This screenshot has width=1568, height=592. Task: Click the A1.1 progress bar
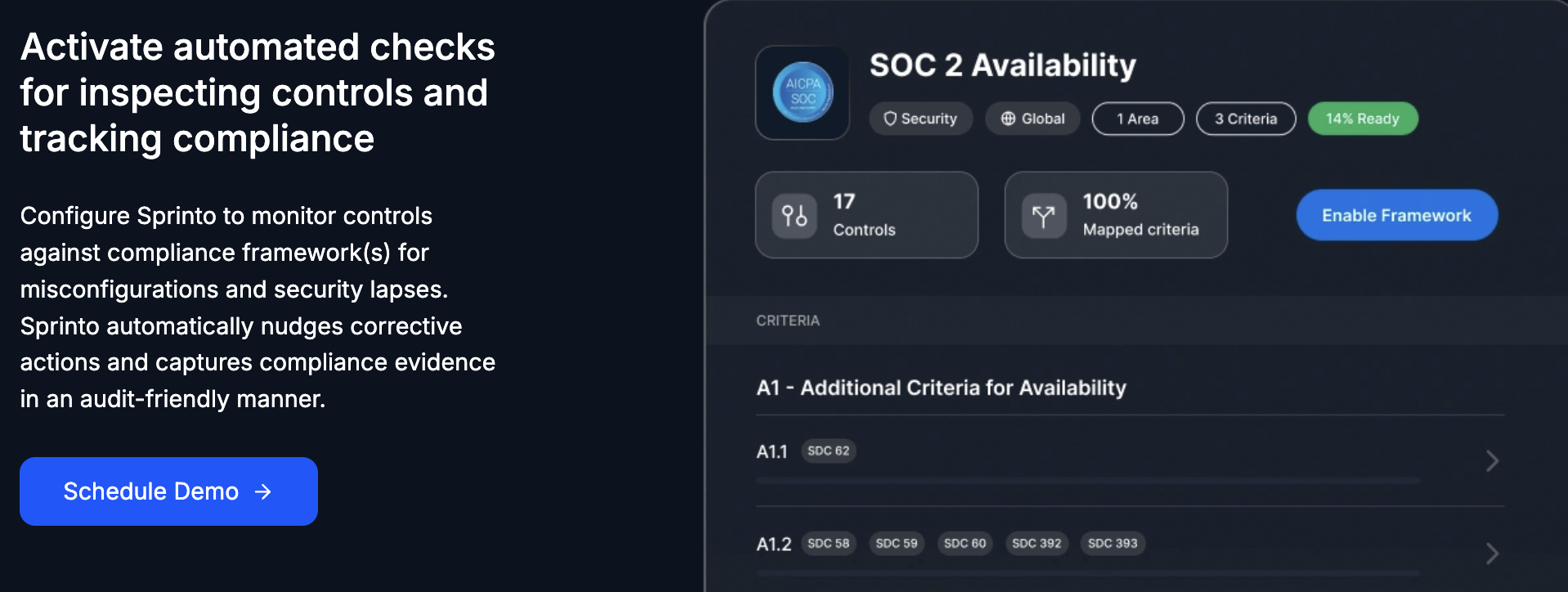1087,480
